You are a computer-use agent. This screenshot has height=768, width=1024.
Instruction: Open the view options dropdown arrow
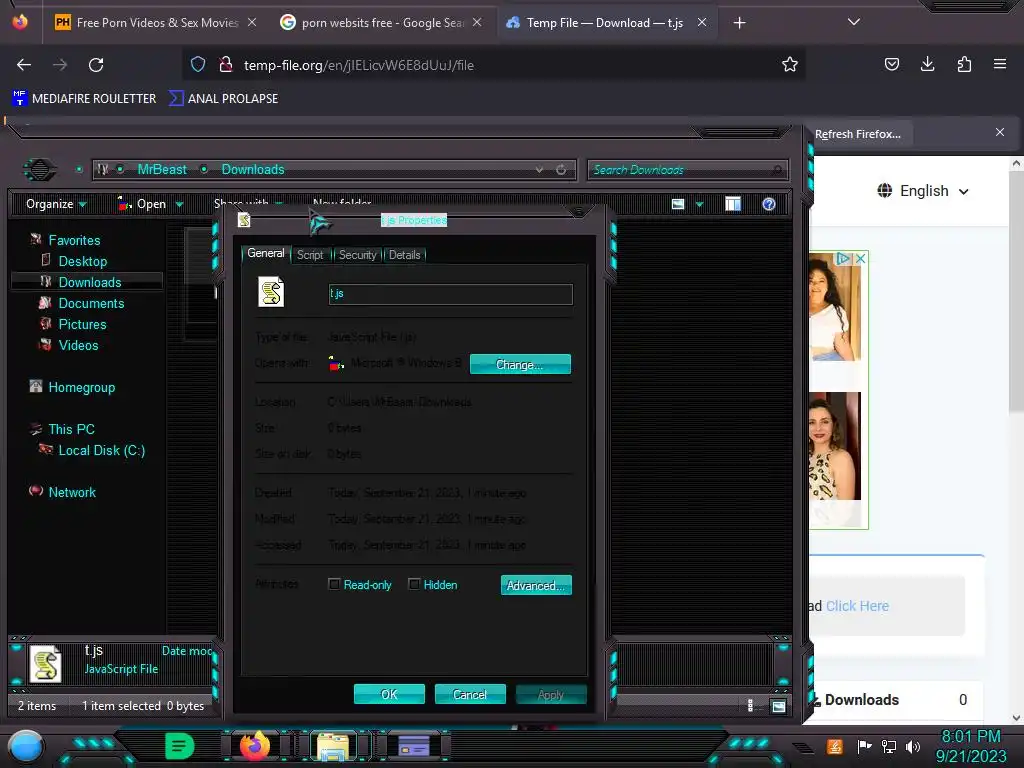[x=699, y=204]
